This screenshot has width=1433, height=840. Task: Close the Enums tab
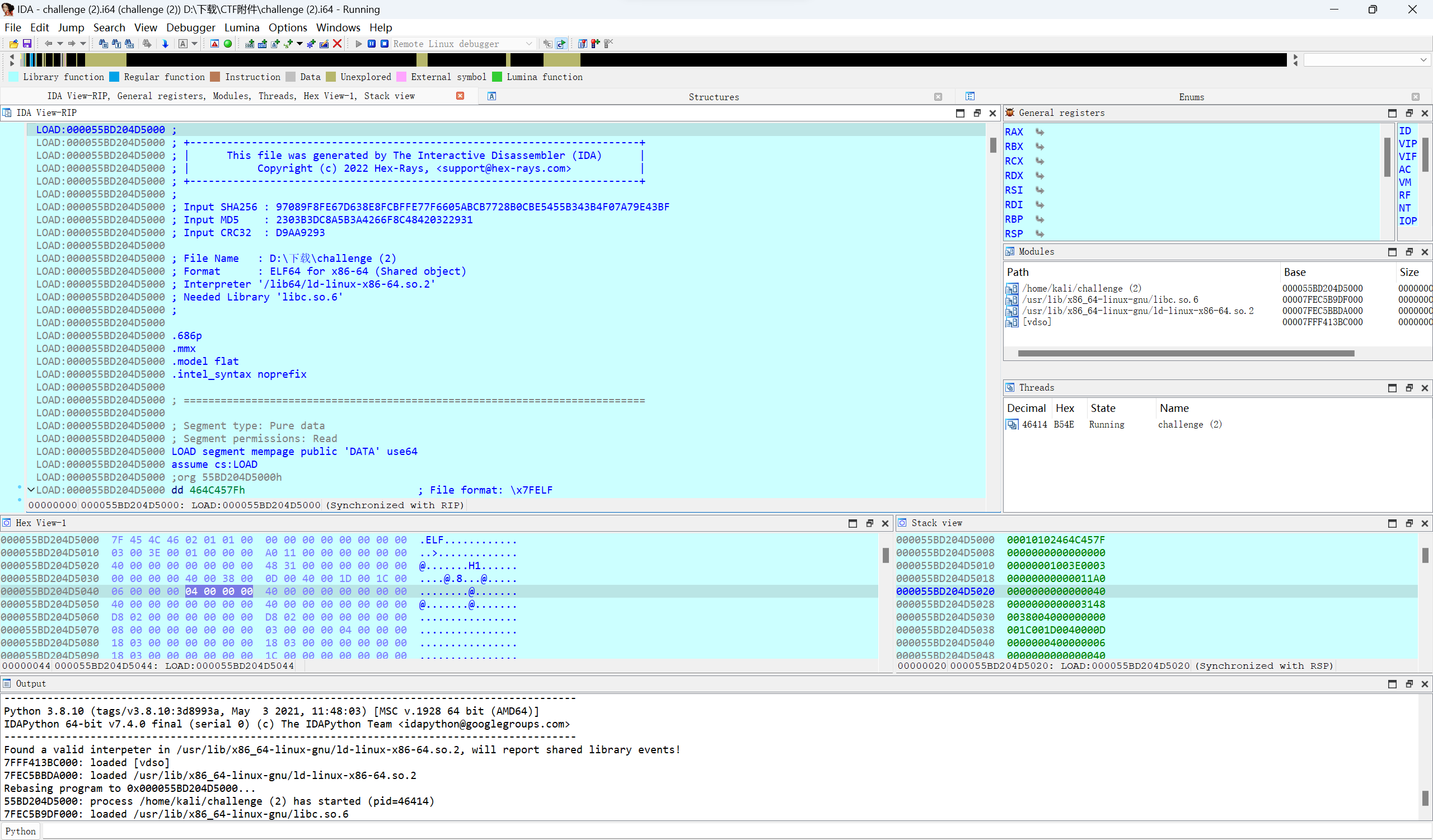click(x=1416, y=97)
